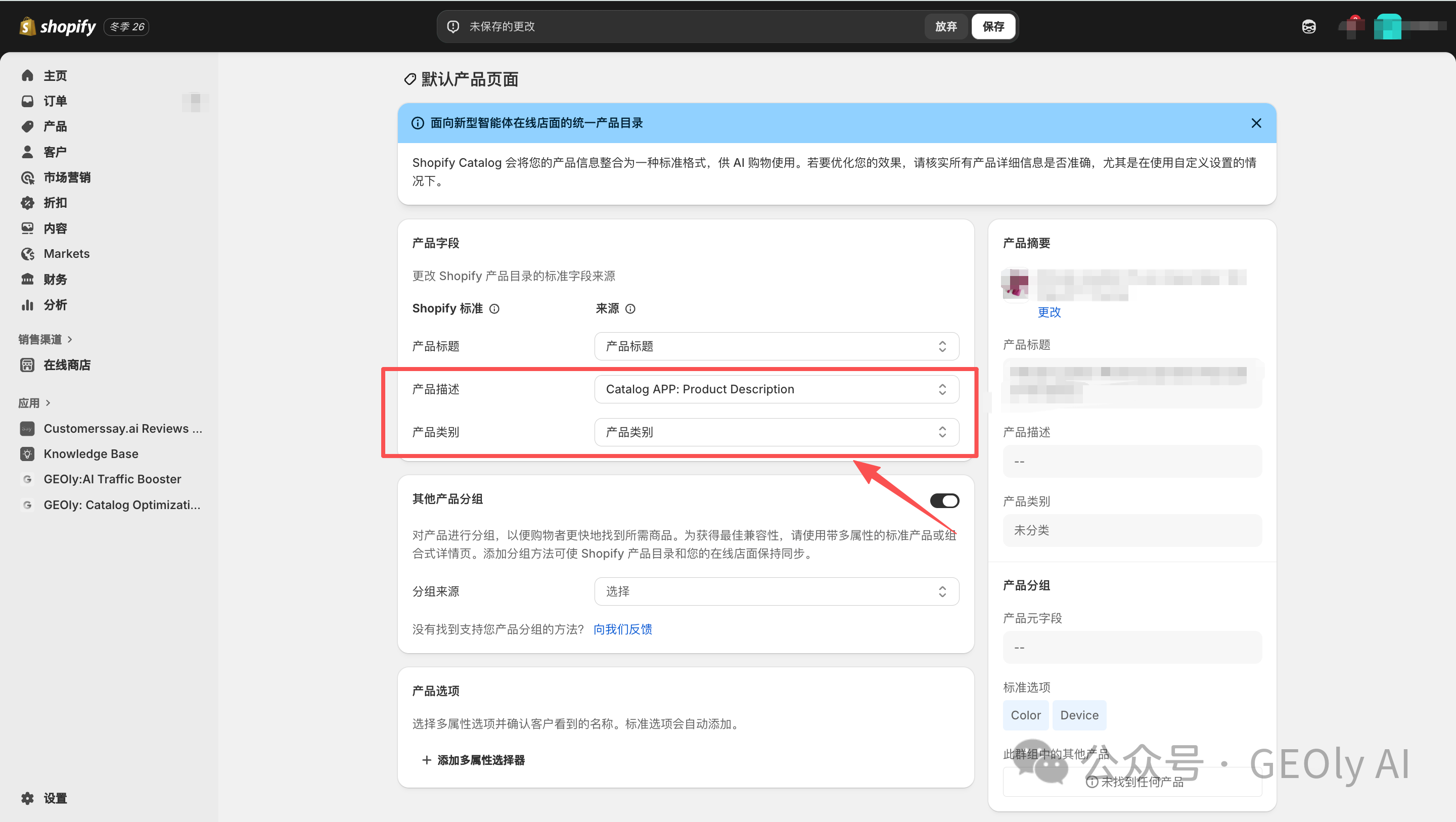Image resolution: width=1456 pixels, height=822 pixels.
Task: Open the 订单 orders inbox icon
Action: coord(27,101)
